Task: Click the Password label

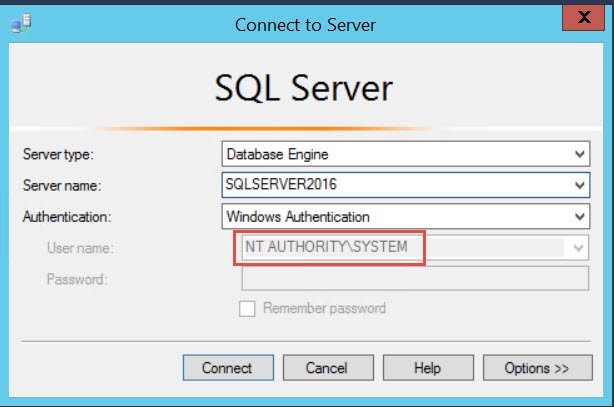Action: click(x=77, y=279)
